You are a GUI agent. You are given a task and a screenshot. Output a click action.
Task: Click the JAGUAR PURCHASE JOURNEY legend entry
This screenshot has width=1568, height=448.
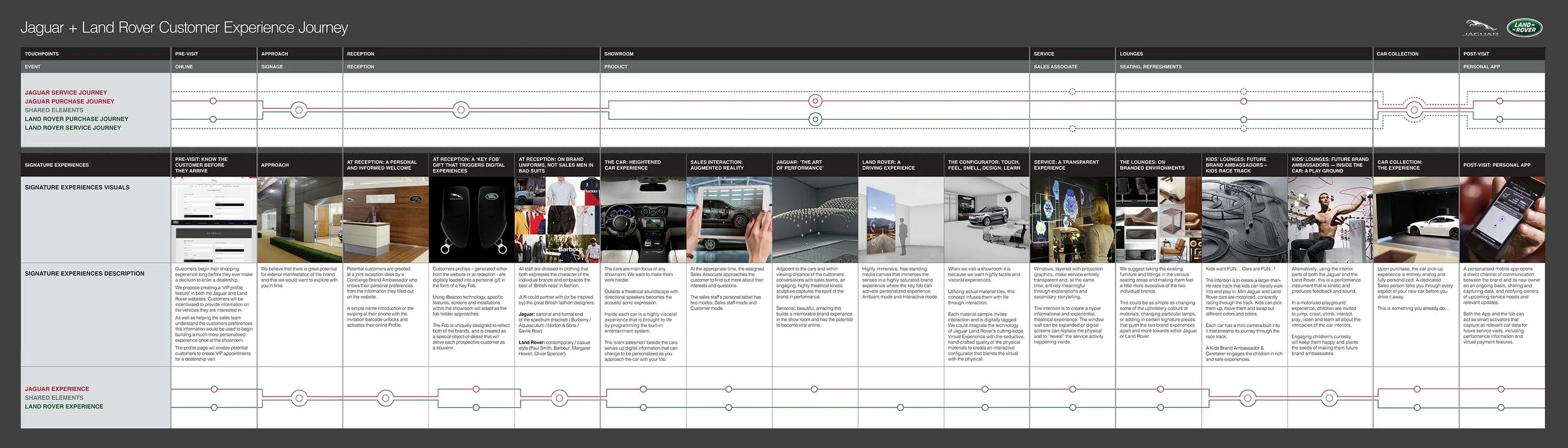(70, 102)
